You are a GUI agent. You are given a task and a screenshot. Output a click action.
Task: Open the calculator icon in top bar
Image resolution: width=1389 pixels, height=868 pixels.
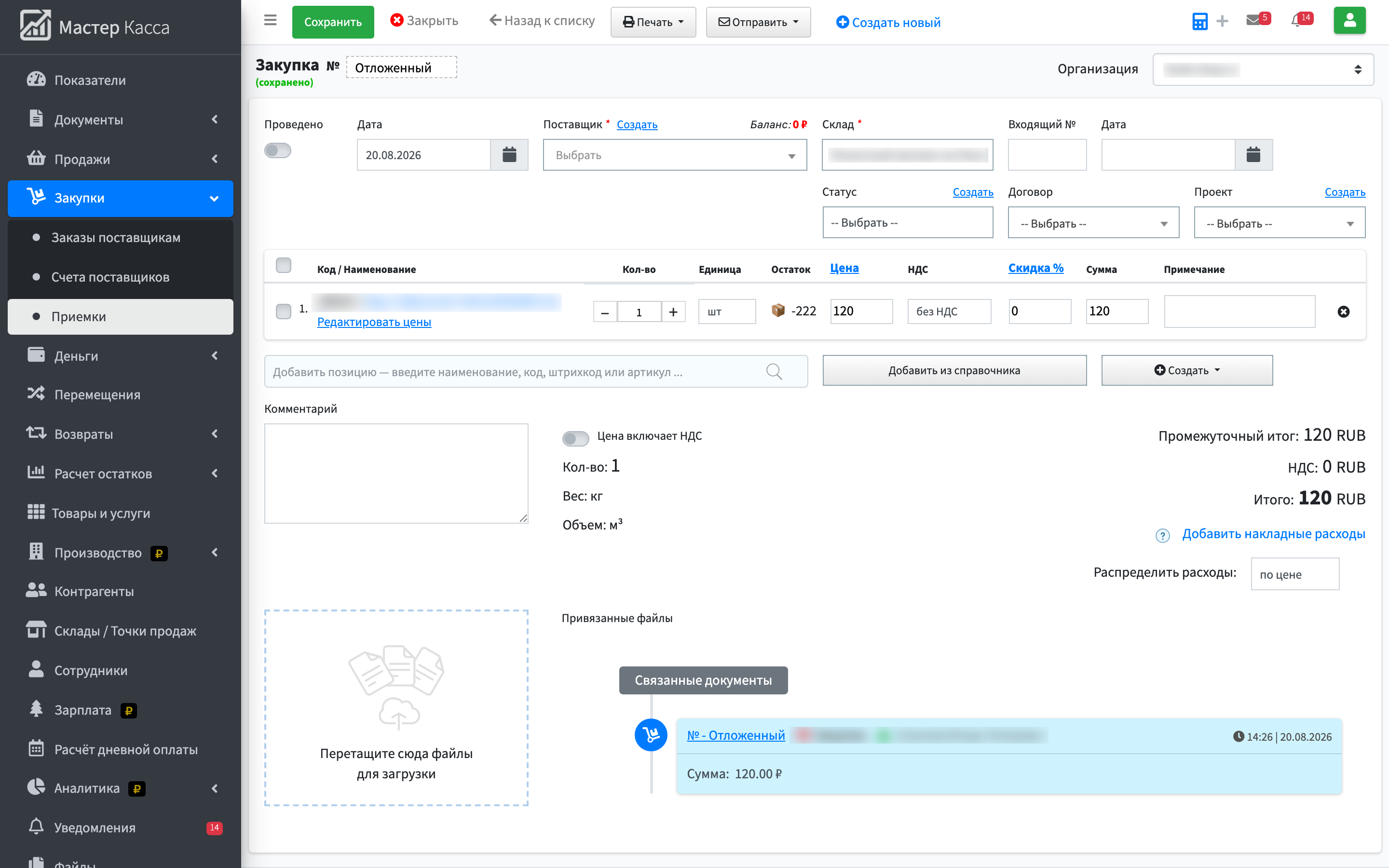click(x=1199, y=22)
